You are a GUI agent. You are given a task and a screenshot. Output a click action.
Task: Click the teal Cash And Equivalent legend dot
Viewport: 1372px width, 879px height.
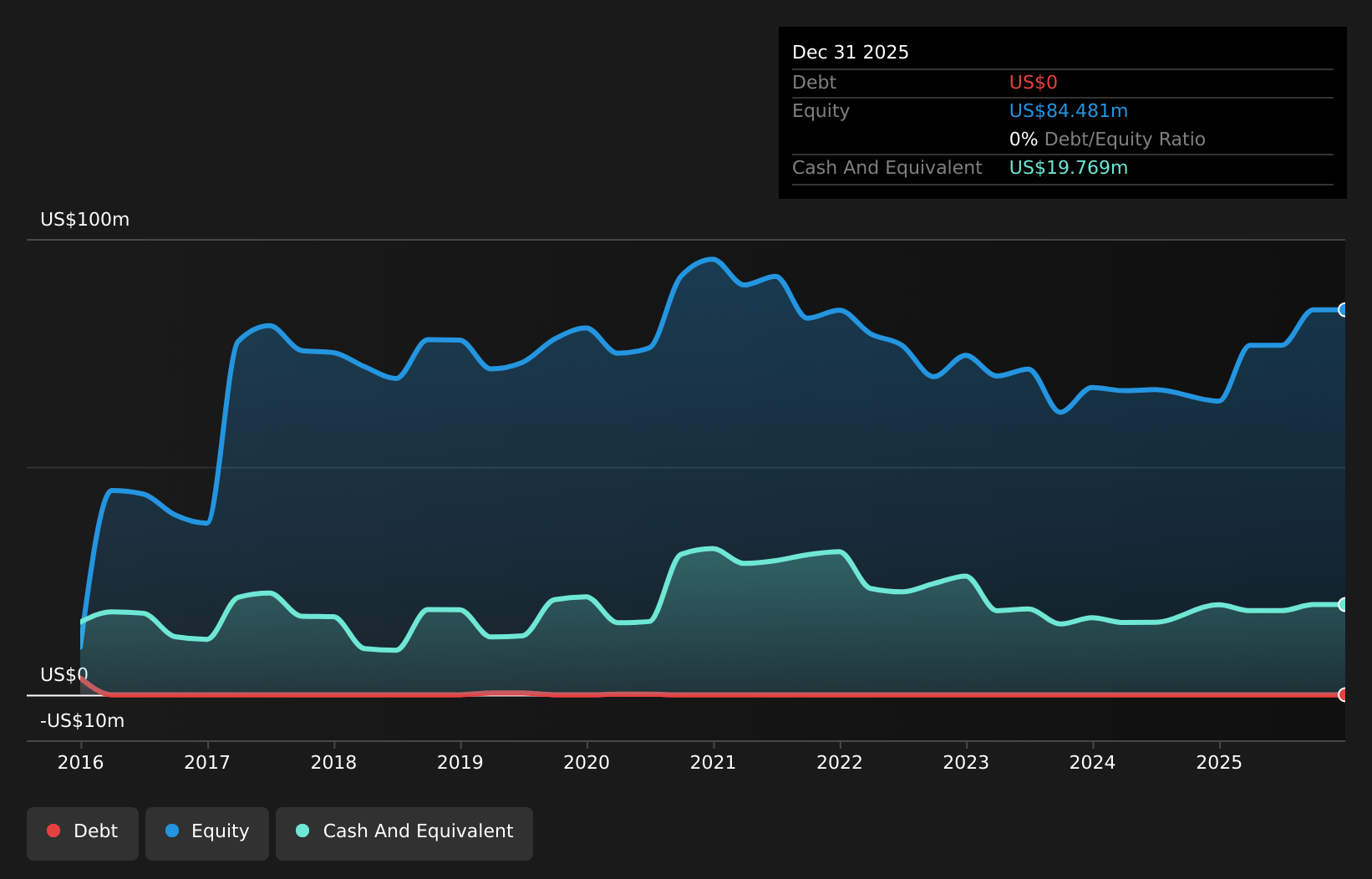click(x=302, y=831)
